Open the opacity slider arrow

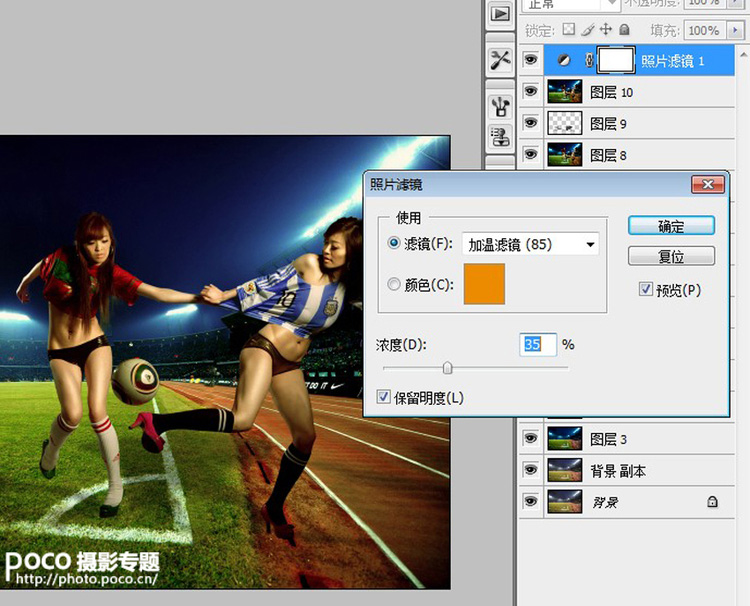[735, 3]
